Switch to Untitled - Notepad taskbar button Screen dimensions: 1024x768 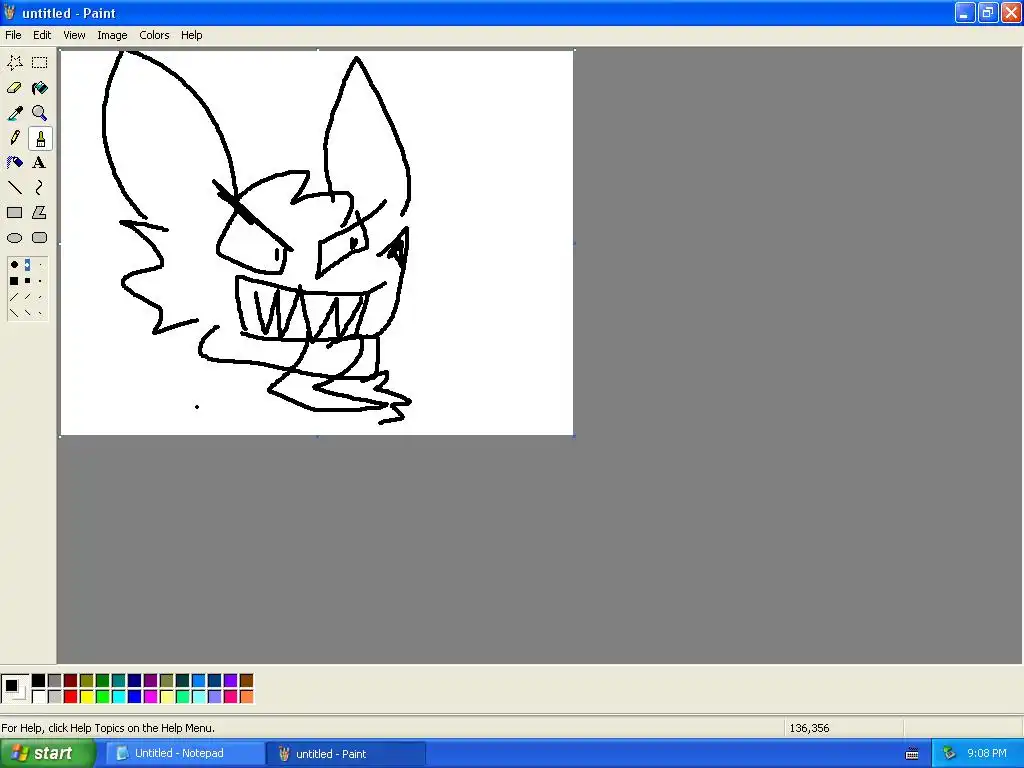coord(185,754)
